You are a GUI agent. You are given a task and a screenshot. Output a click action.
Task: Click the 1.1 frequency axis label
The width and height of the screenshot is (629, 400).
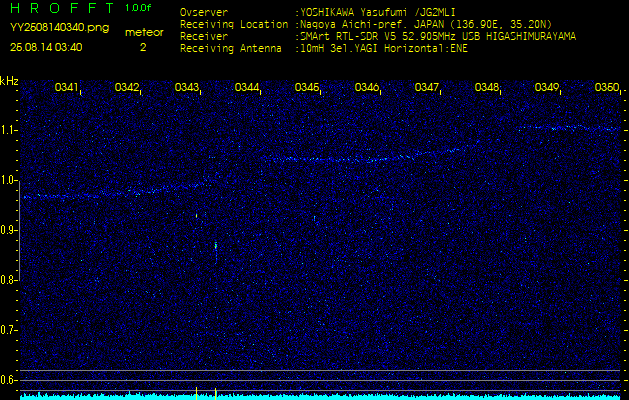pos(8,130)
